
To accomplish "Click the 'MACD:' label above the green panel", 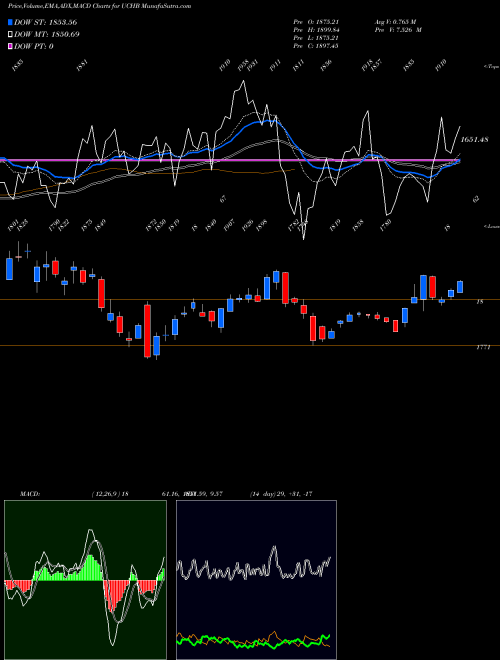I will (30, 494).
